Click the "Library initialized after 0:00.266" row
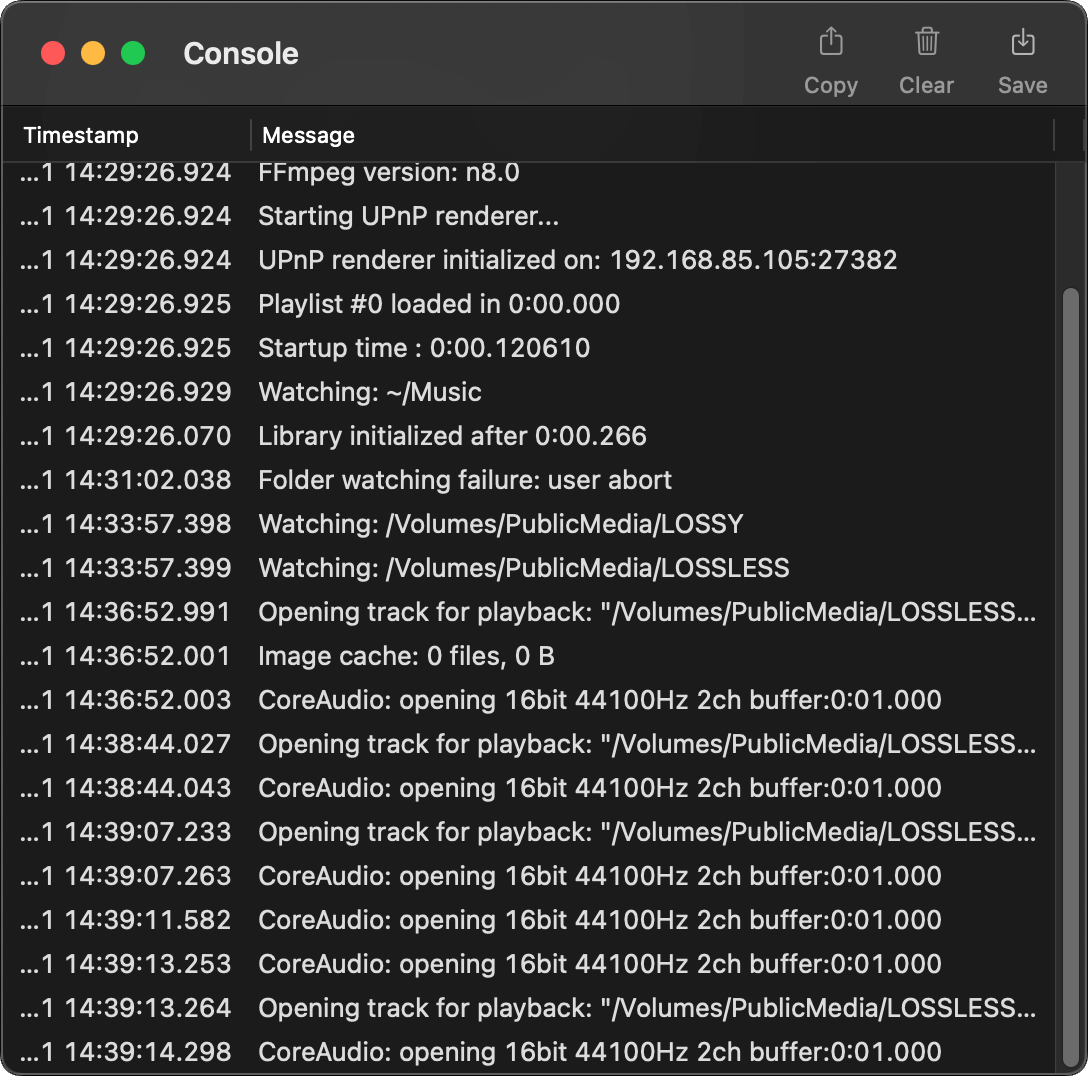The height and width of the screenshot is (1076, 1088). click(x=452, y=437)
